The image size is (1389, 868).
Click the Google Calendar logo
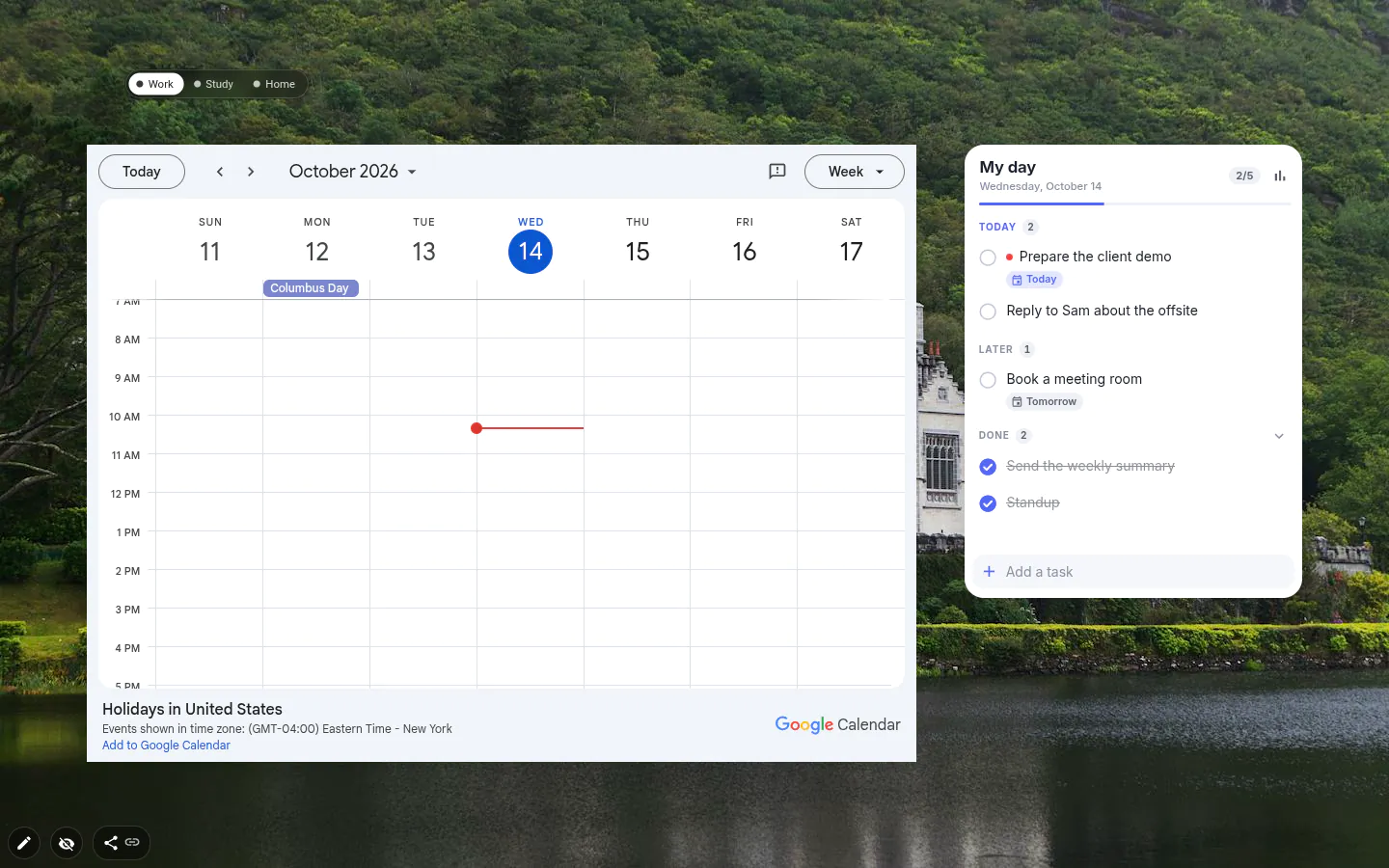837,724
